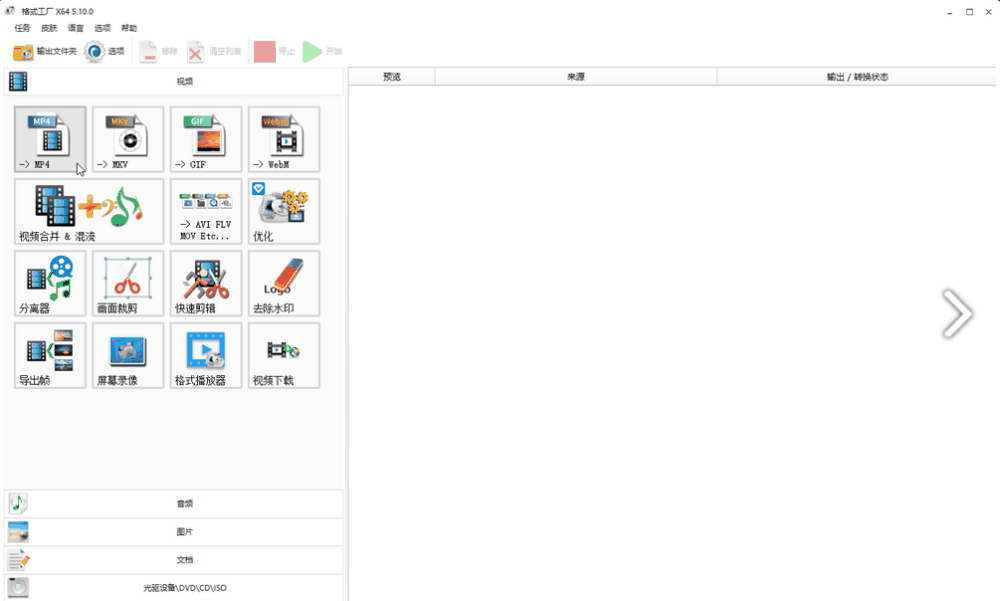Click the 输出文件夹 toolbar button
The width and height of the screenshot is (1000, 601).
coord(45,51)
